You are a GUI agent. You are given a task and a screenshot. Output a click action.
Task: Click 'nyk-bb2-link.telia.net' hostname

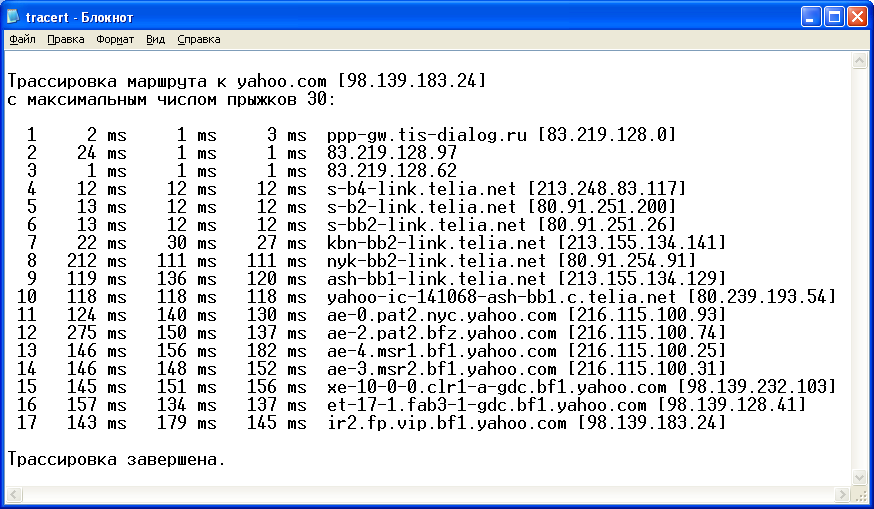(436, 261)
